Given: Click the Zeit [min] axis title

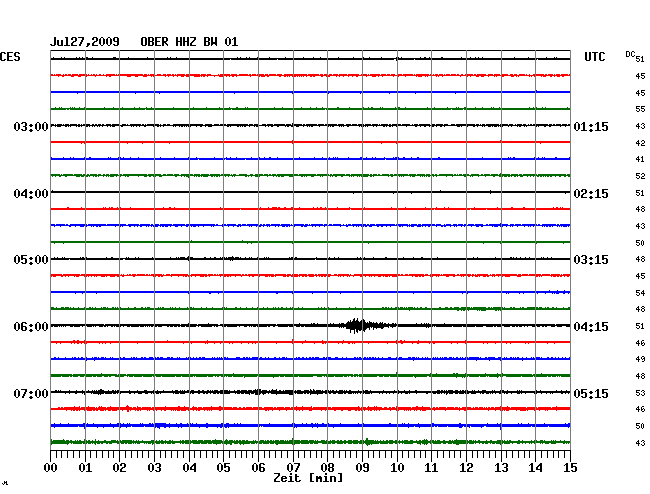Looking at the screenshot, I should pos(308,478).
